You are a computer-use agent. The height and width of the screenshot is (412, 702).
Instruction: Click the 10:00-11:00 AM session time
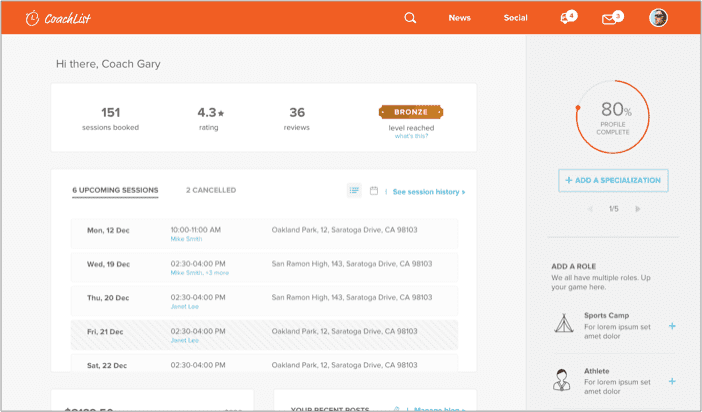coord(196,230)
